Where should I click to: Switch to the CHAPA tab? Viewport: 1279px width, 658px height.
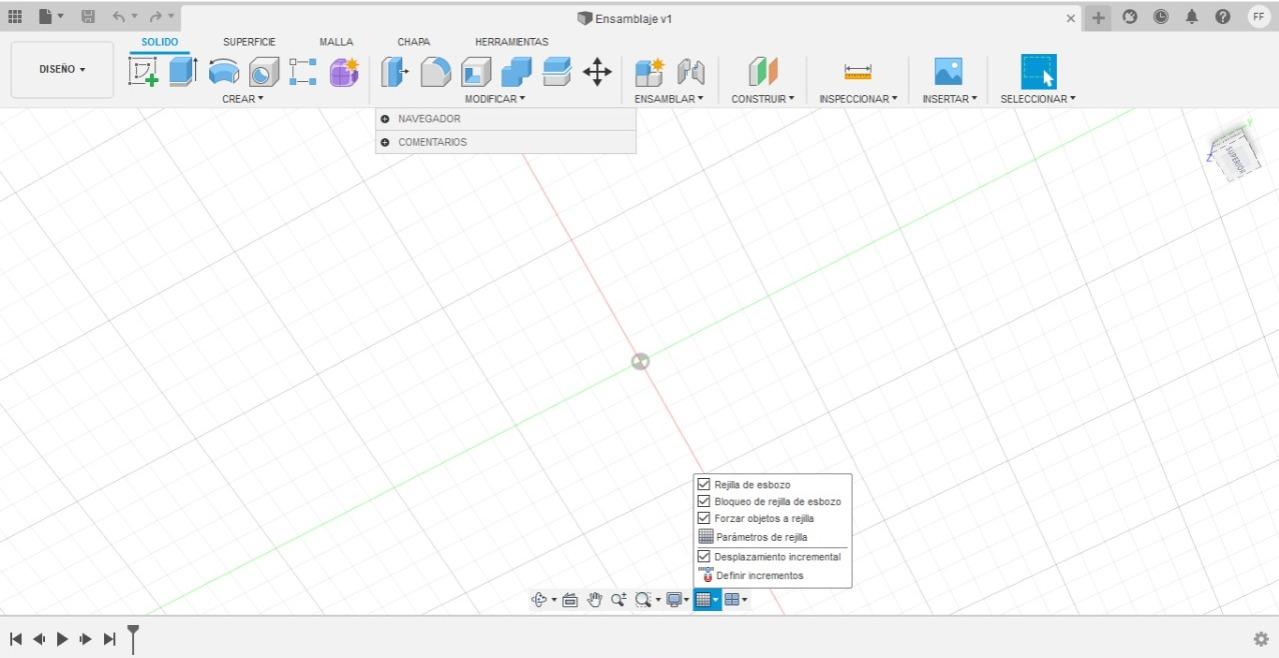tap(413, 42)
